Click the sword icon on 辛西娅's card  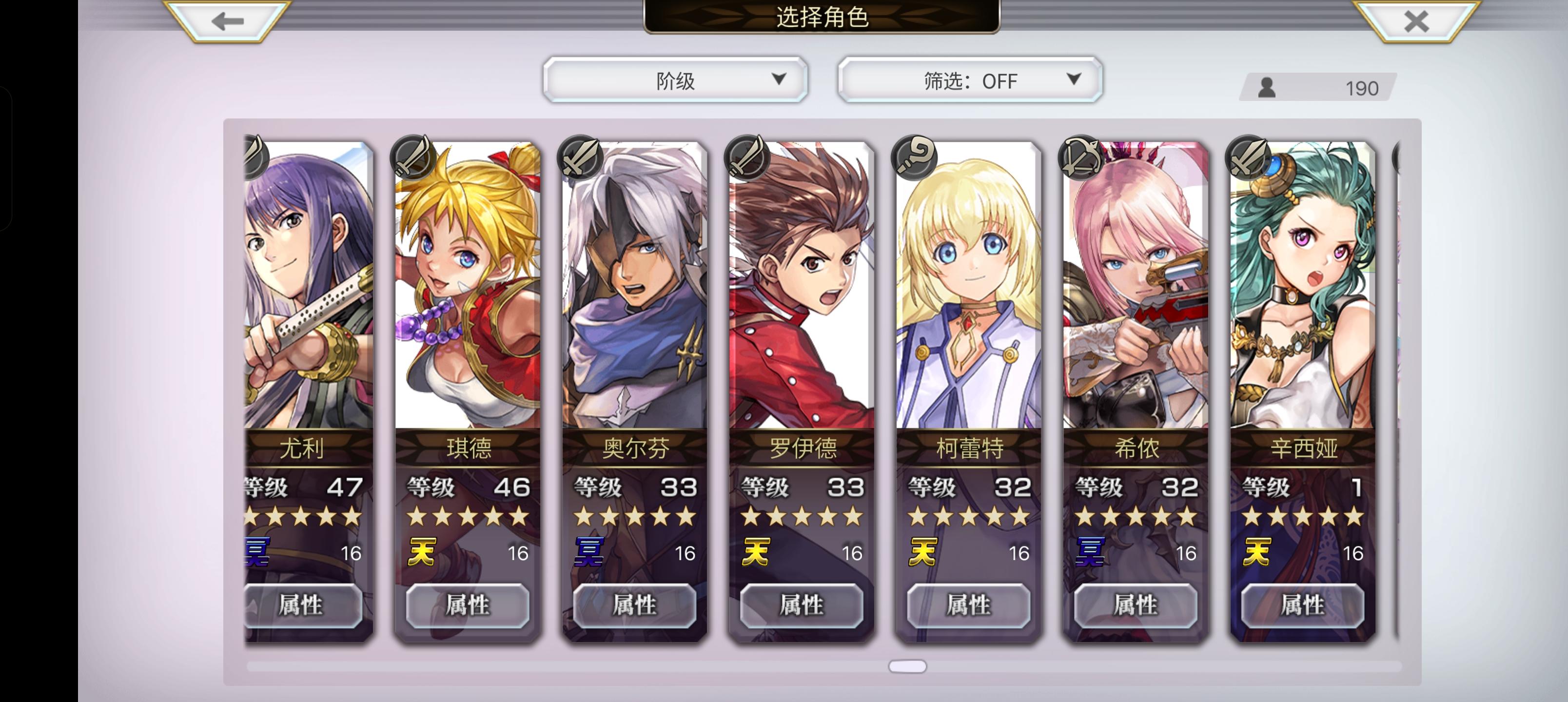point(1249,157)
